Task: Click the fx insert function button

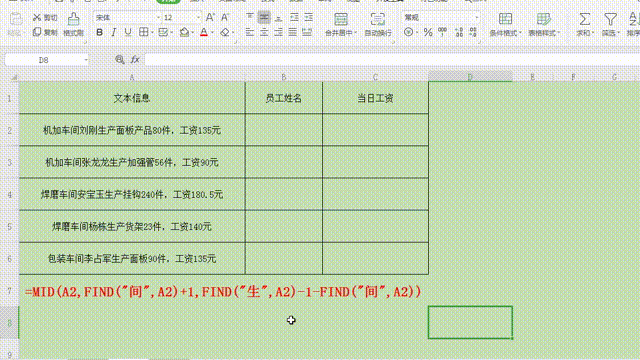Action: (x=135, y=60)
